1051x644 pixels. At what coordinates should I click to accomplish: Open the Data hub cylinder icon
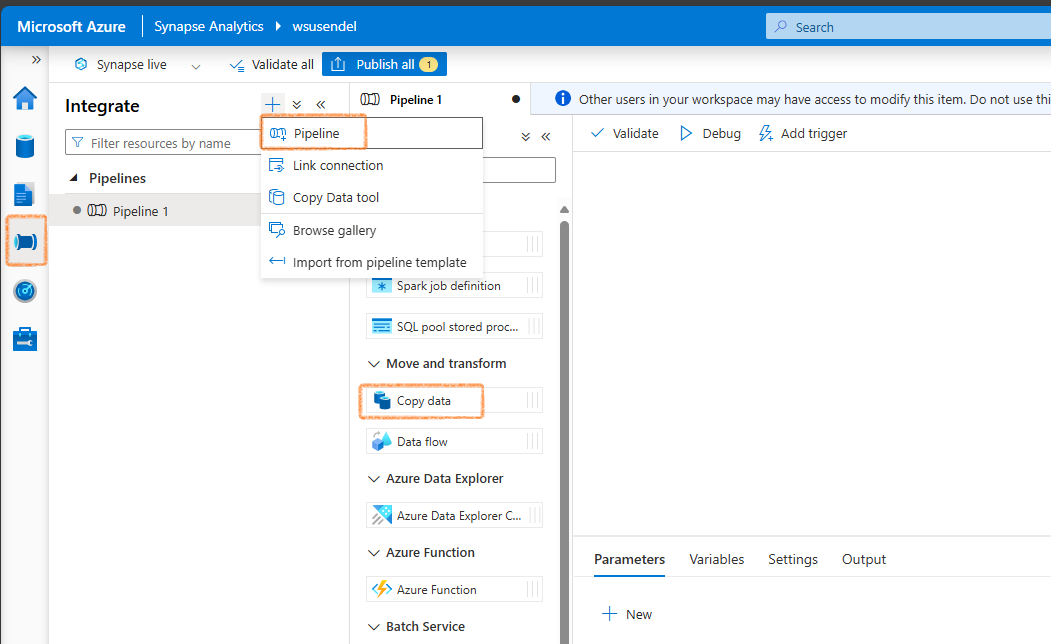click(x=25, y=146)
